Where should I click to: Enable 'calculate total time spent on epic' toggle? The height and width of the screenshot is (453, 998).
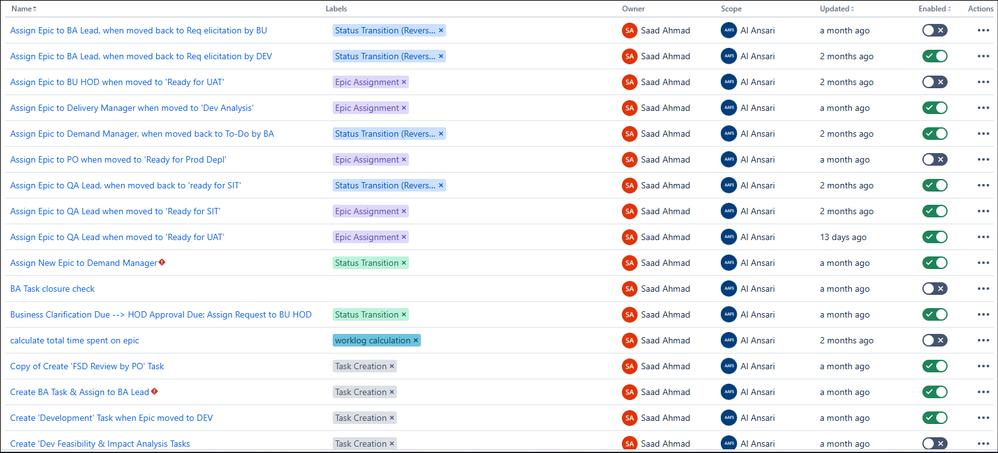pyautogui.click(x=934, y=340)
